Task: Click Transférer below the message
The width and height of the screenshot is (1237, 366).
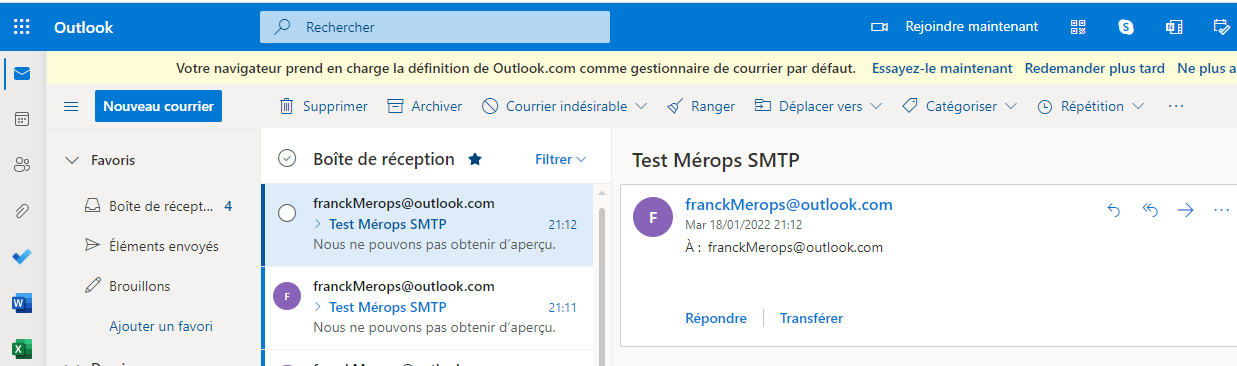Action: point(811,318)
